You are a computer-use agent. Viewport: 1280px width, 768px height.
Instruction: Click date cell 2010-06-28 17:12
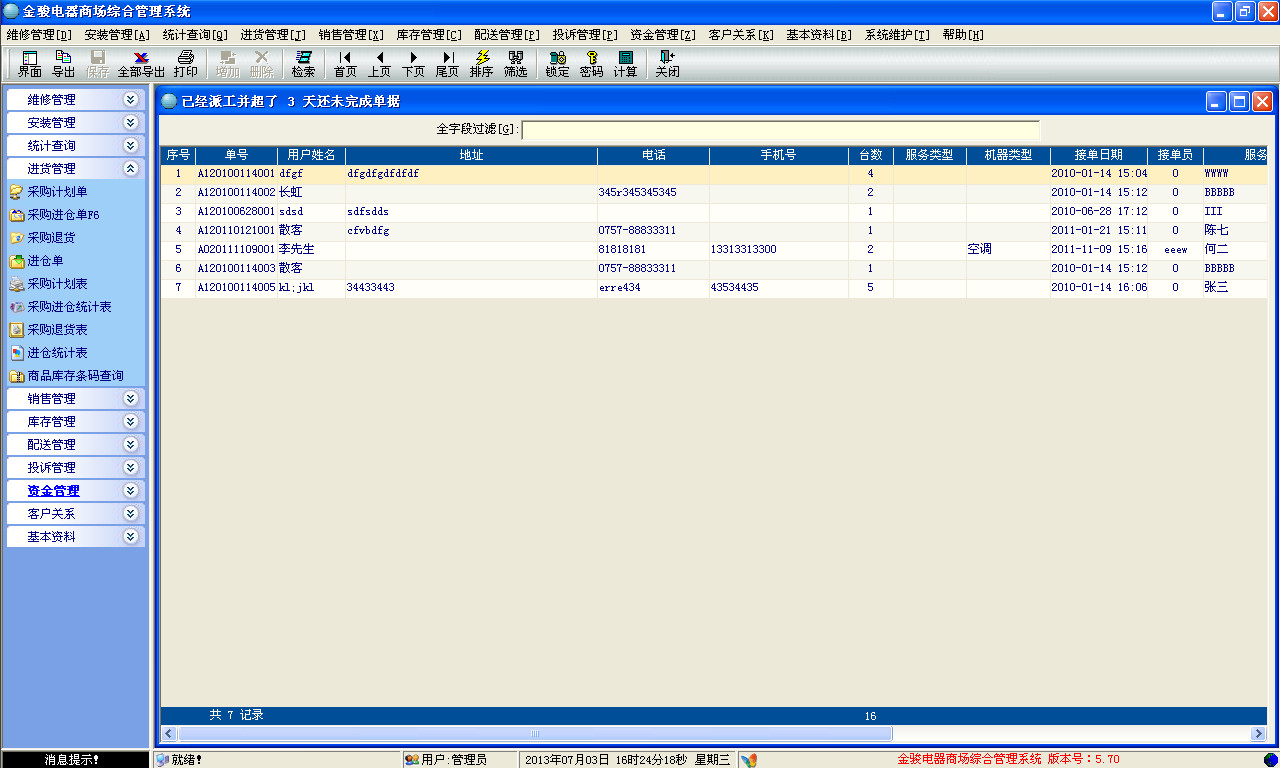(1099, 211)
